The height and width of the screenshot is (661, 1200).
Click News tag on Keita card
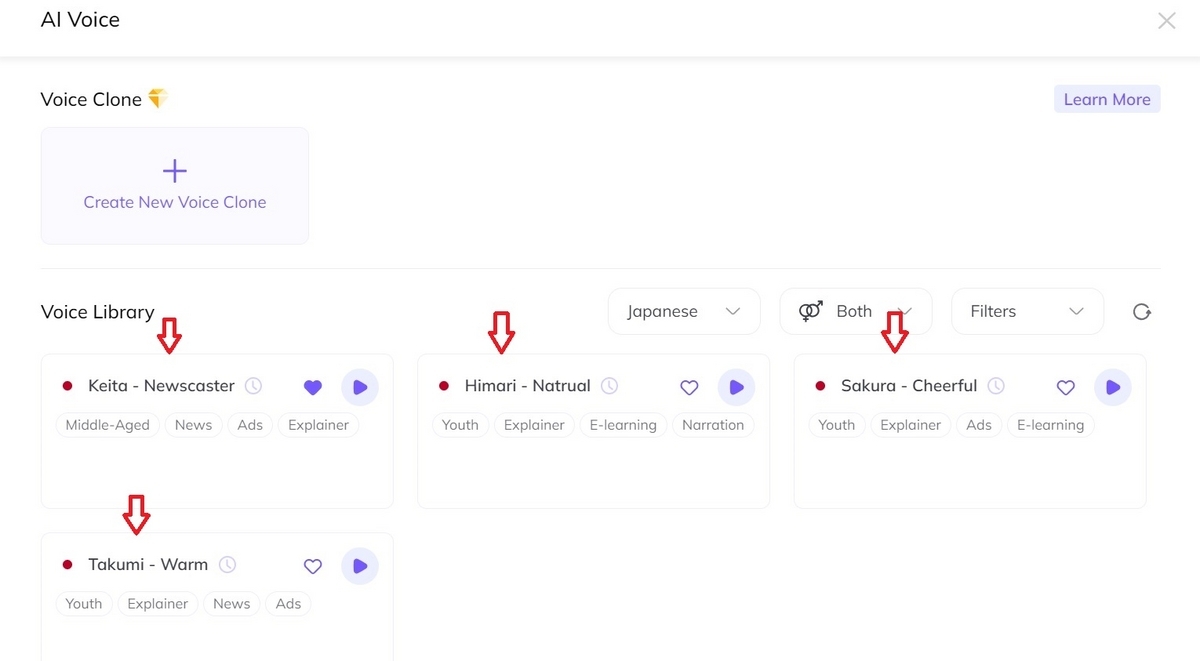pos(193,425)
